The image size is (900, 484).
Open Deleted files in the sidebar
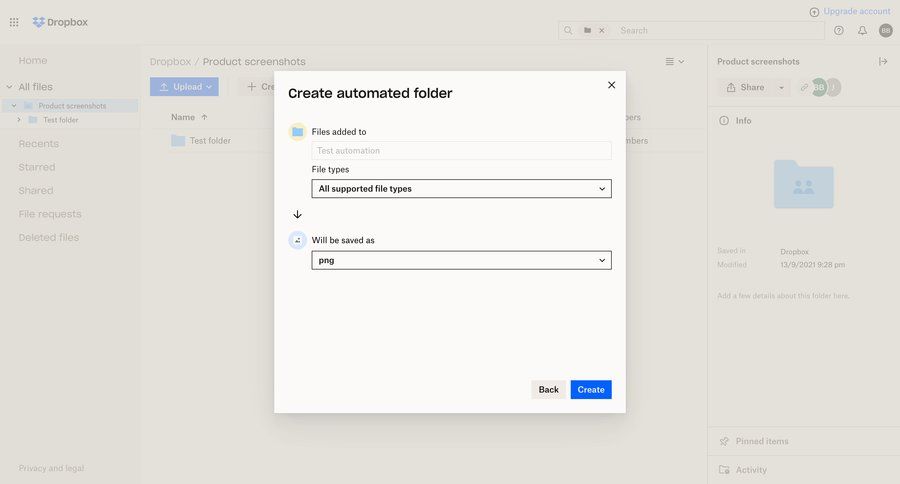pos(49,237)
